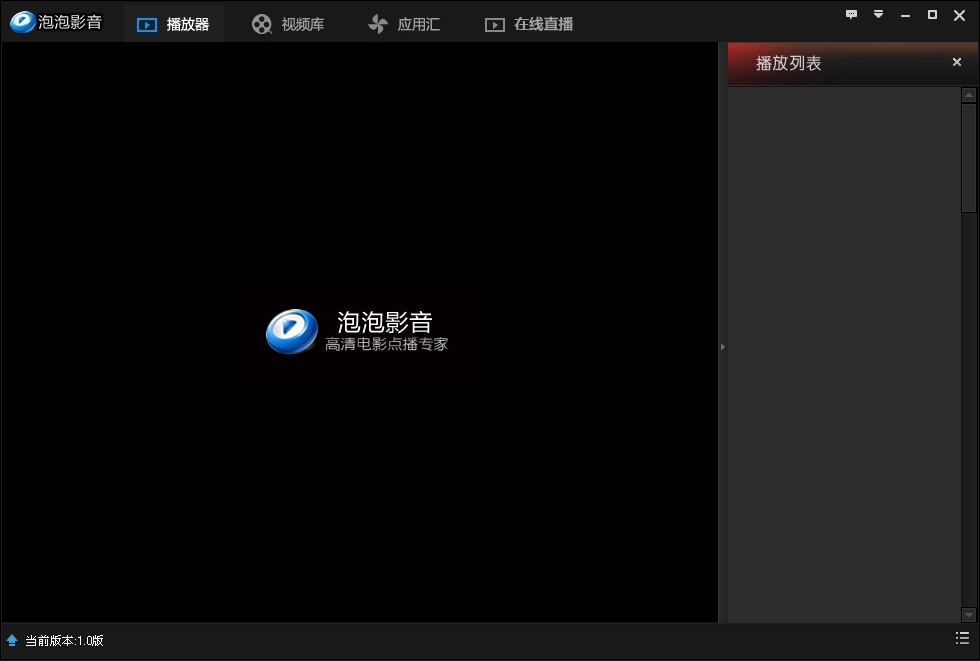The image size is (980, 661).
Task: Click the 泡泡影音 logo in the title bar
Action: tap(56, 22)
